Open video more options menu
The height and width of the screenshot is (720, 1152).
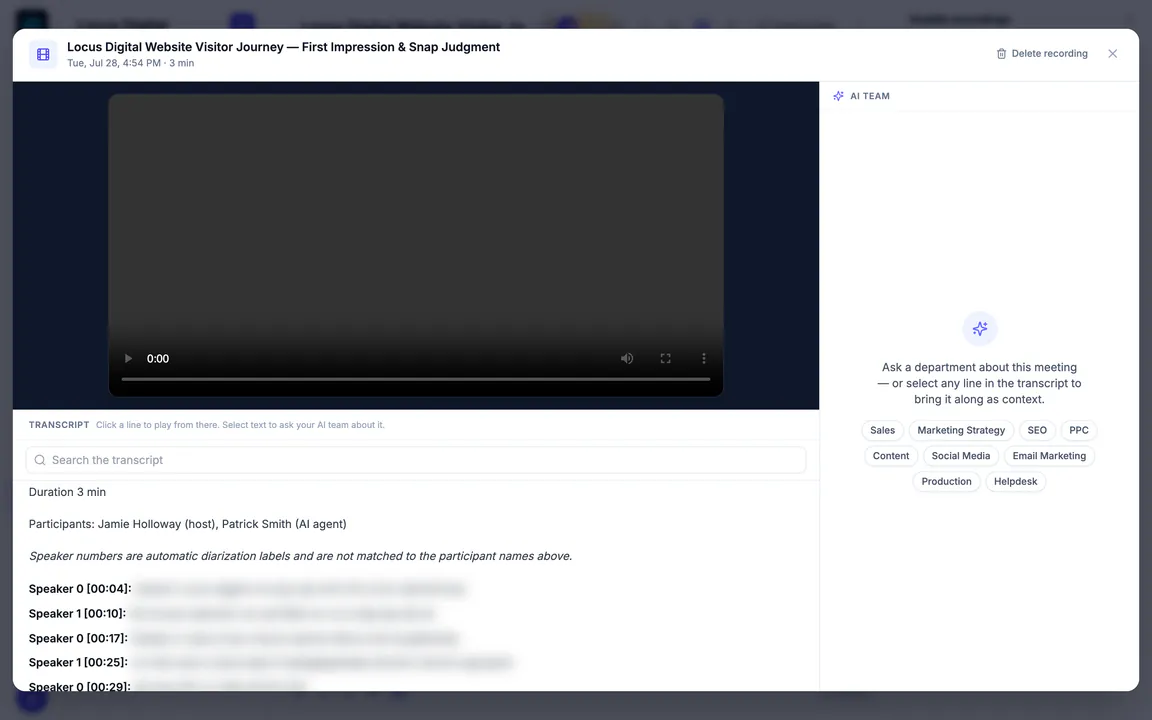(x=704, y=359)
